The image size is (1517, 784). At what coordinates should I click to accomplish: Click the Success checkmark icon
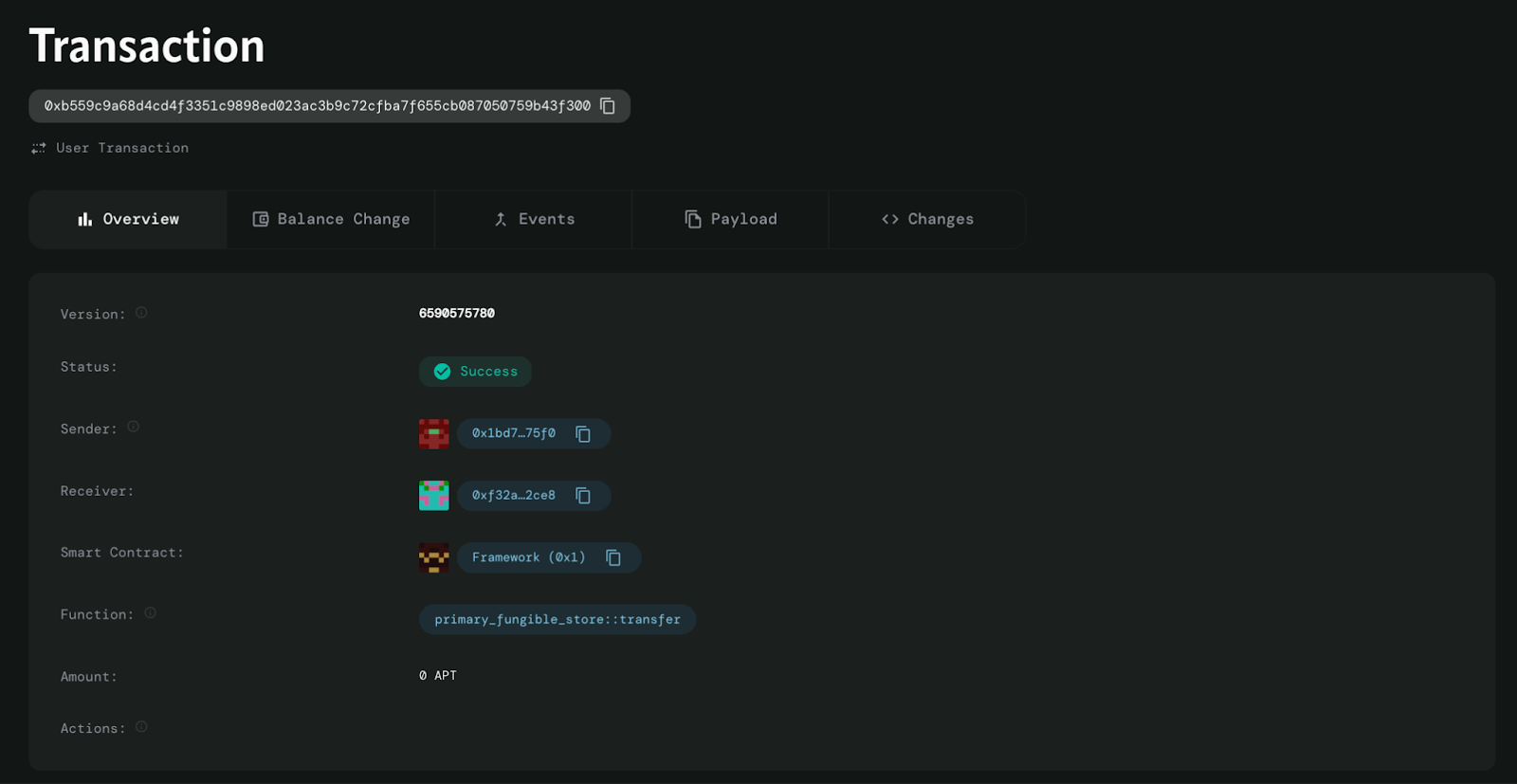[x=442, y=372]
